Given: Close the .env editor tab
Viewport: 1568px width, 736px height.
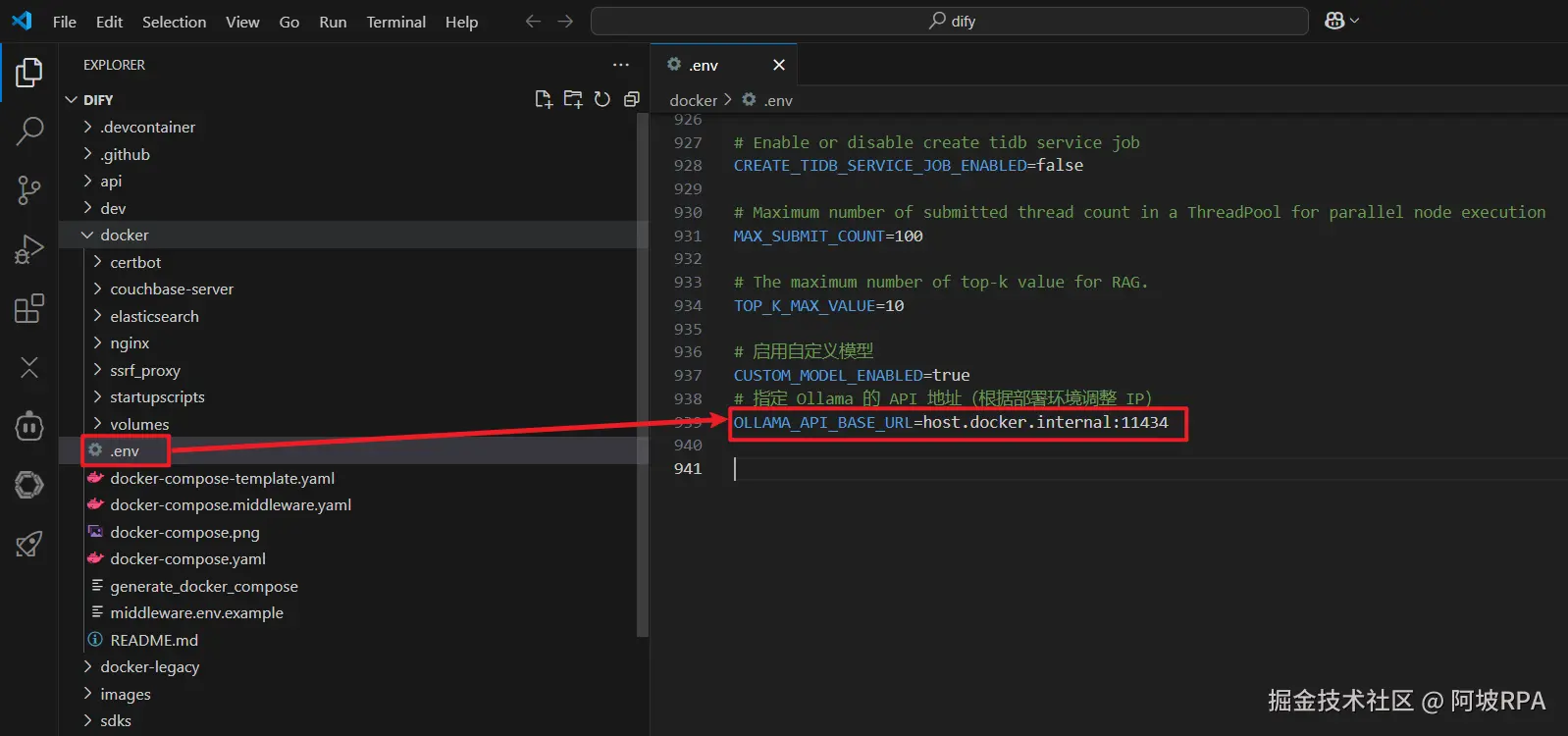Looking at the screenshot, I should tap(779, 65).
